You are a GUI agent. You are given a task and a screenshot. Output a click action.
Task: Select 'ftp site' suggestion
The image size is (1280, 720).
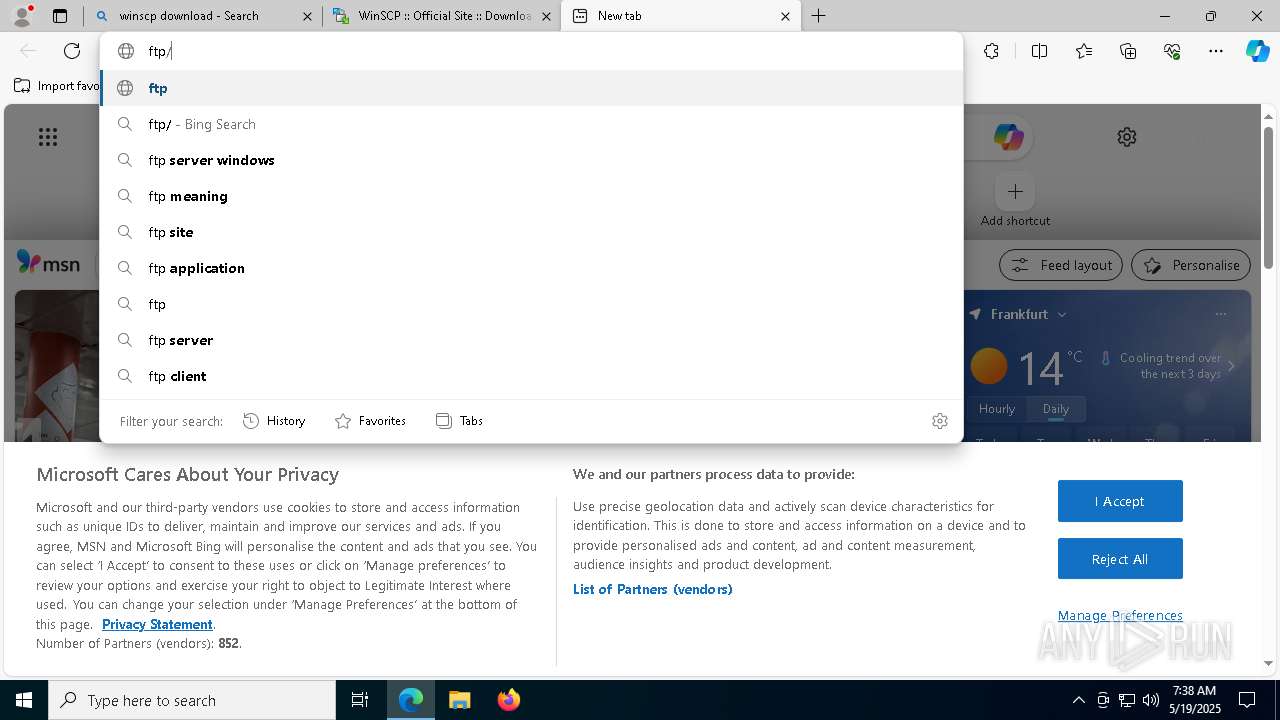[x=531, y=232]
